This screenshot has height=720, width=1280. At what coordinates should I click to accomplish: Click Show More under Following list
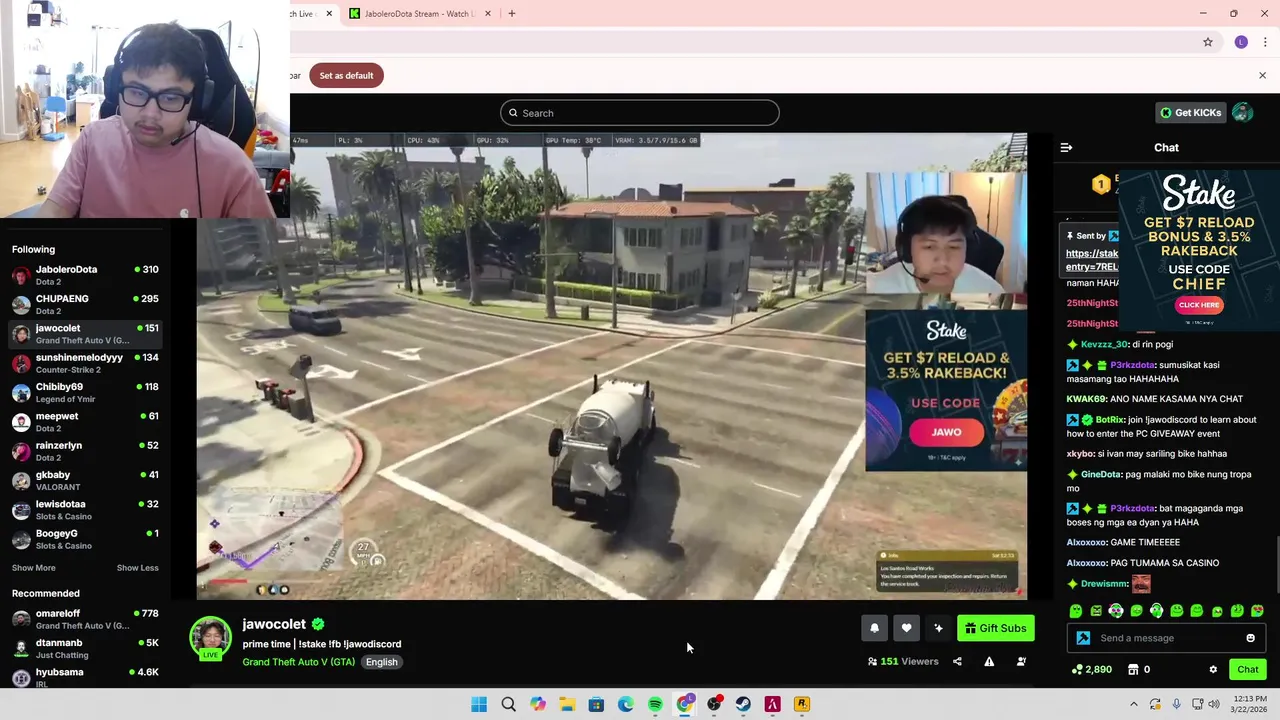click(33, 568)
